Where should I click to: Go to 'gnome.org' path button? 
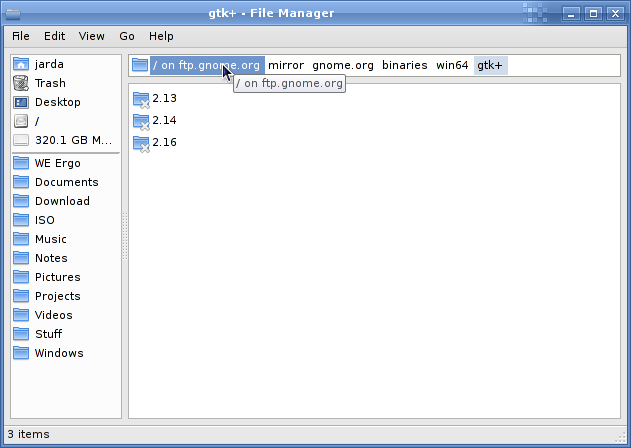click(343, 65)
